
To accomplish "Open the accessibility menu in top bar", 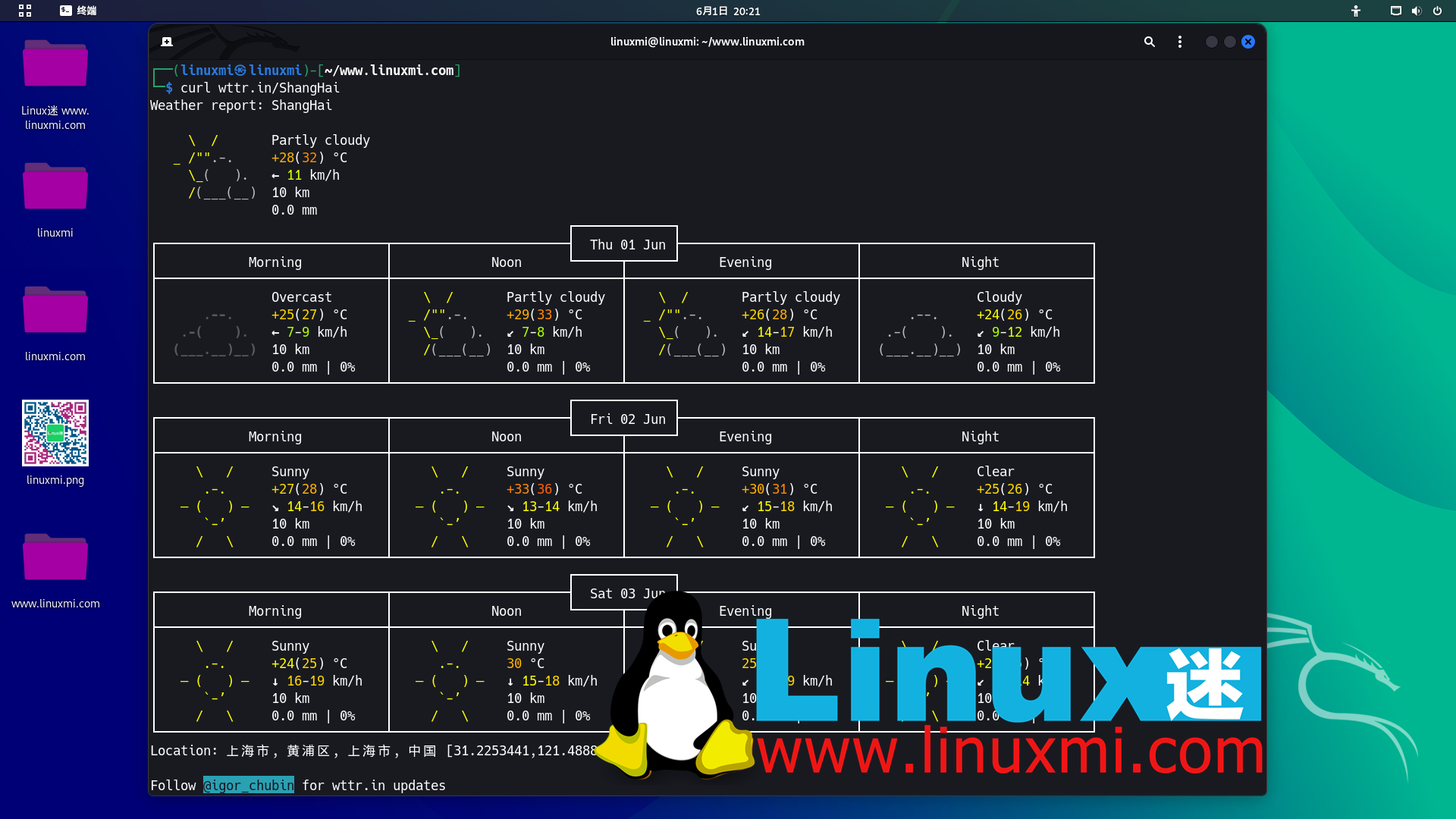I will tap(1355, 11).
